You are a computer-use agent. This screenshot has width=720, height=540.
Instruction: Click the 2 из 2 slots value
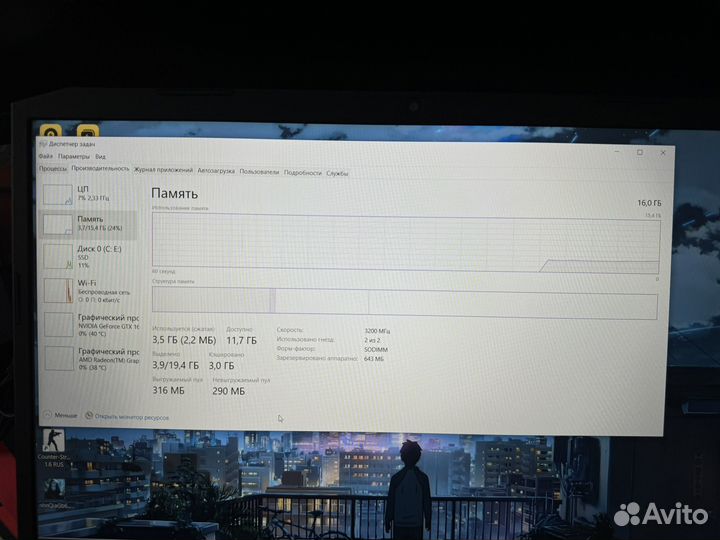pos(372,340)
